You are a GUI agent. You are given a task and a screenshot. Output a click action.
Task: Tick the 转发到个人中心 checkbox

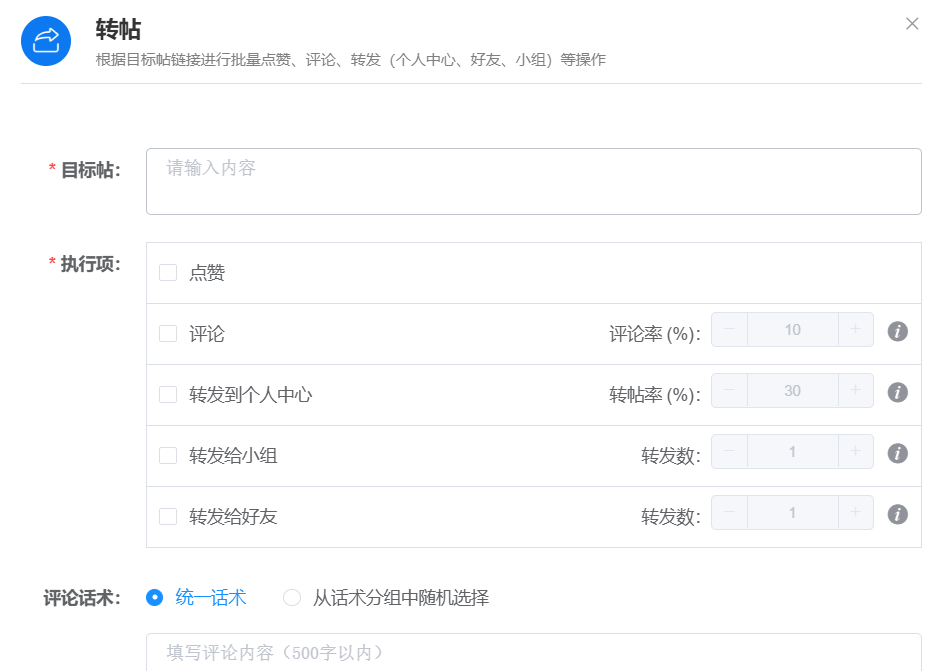[x=168, y=395]
